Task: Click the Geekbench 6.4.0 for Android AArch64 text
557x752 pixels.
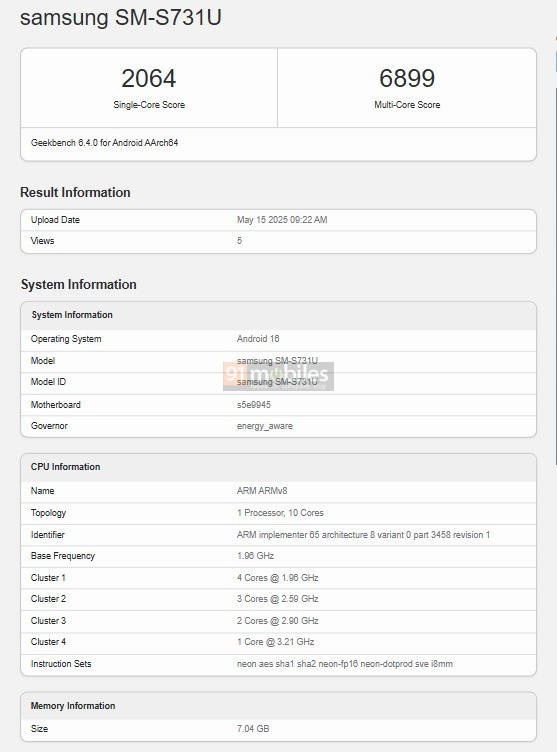Action: [x=105, y=142]
